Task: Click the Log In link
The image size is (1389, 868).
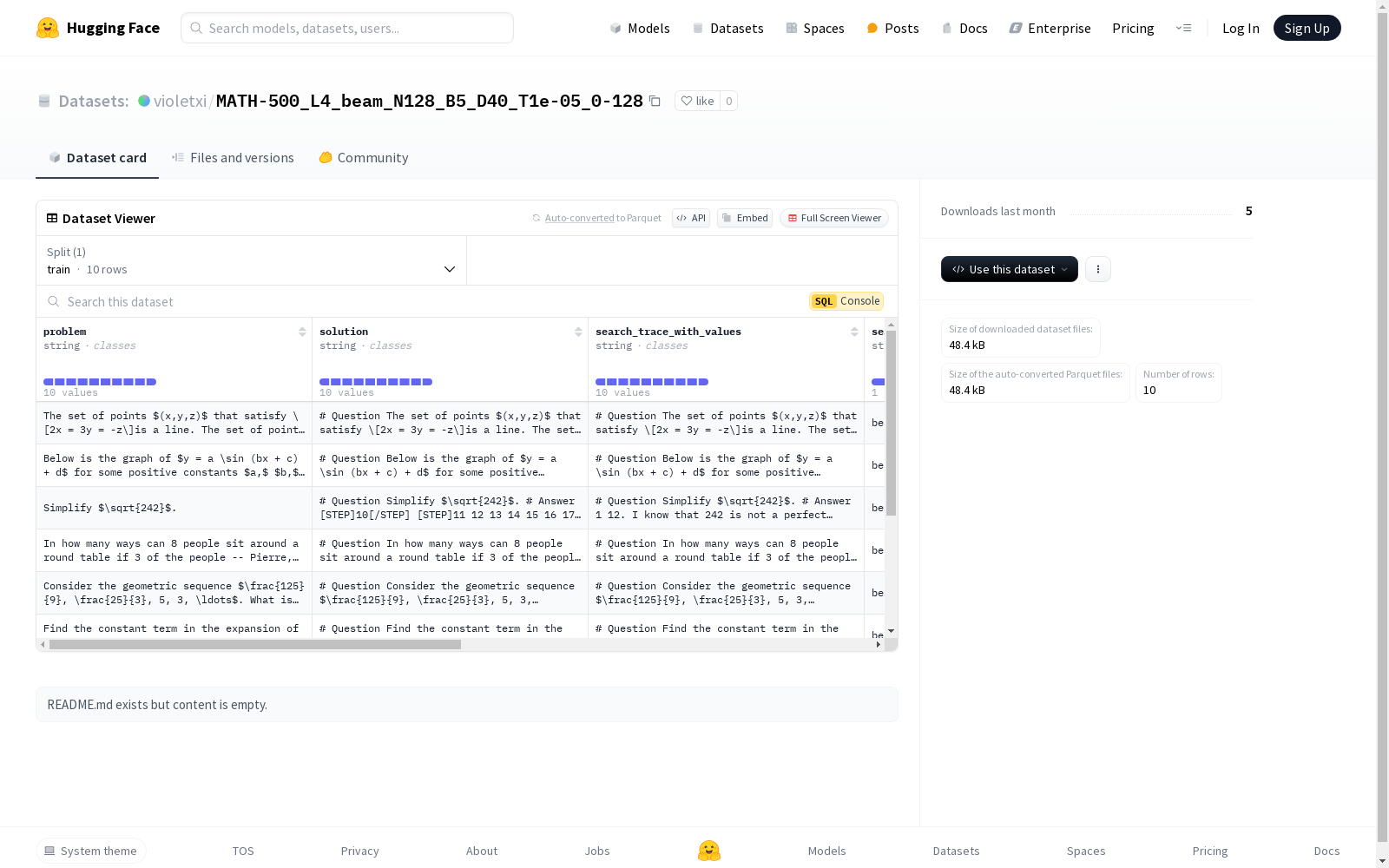Action: pos(1241,28)
